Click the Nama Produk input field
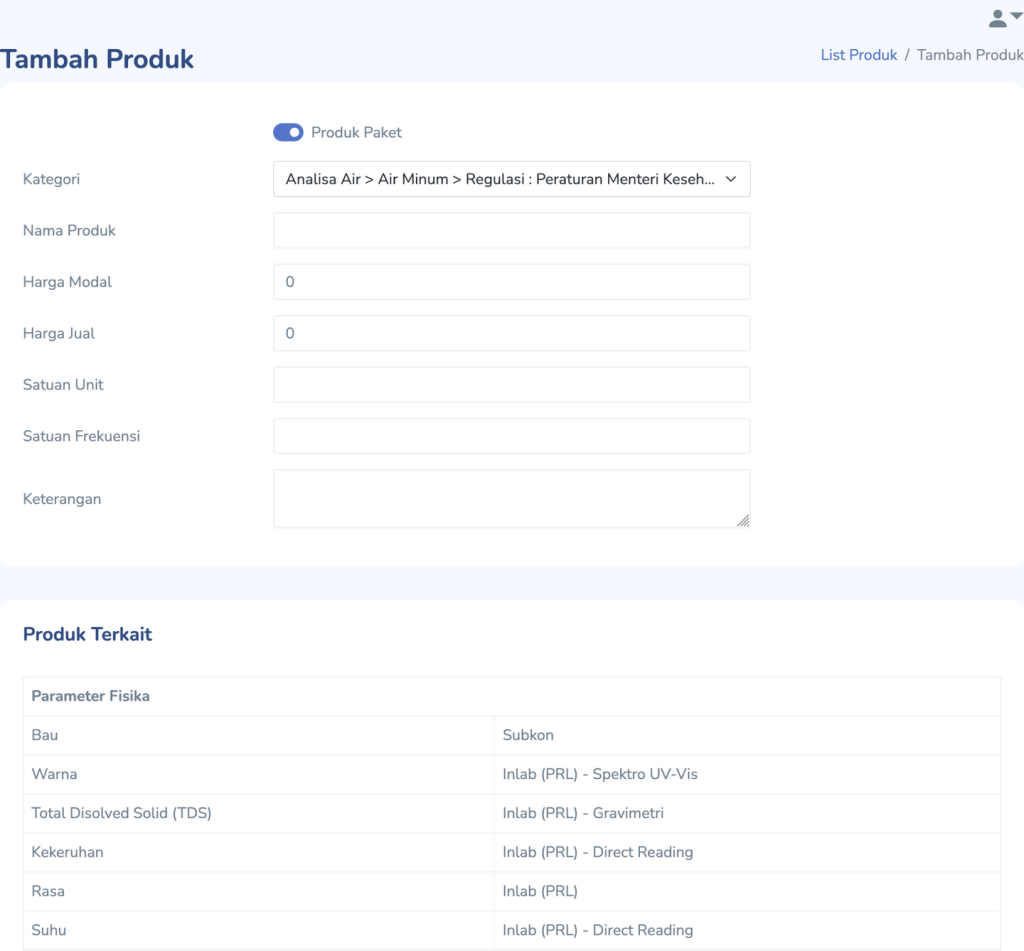Image resolution: width=1024 pixels, height=951 pixels. pos(511,230)
